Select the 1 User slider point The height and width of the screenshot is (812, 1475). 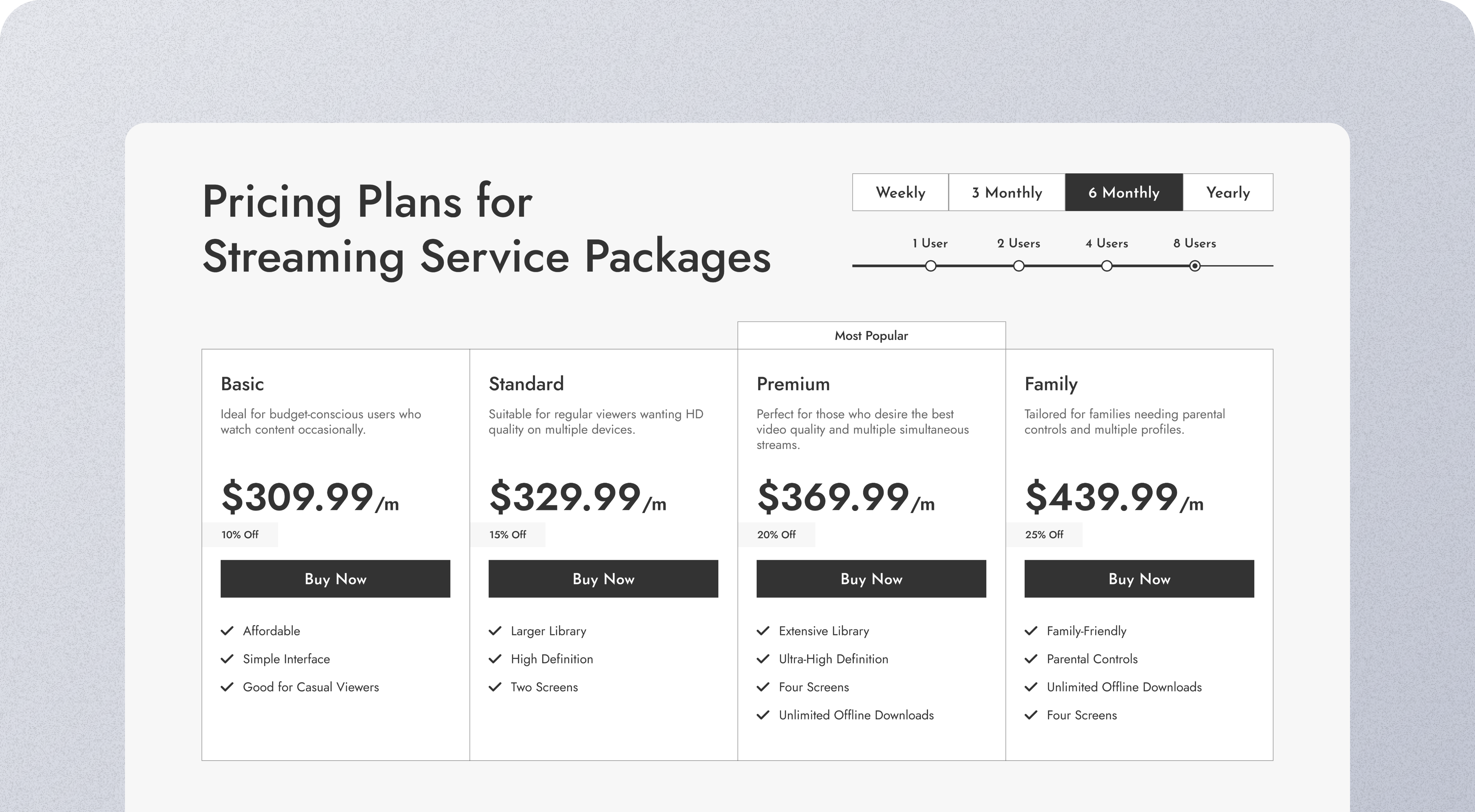coord(931,266)
